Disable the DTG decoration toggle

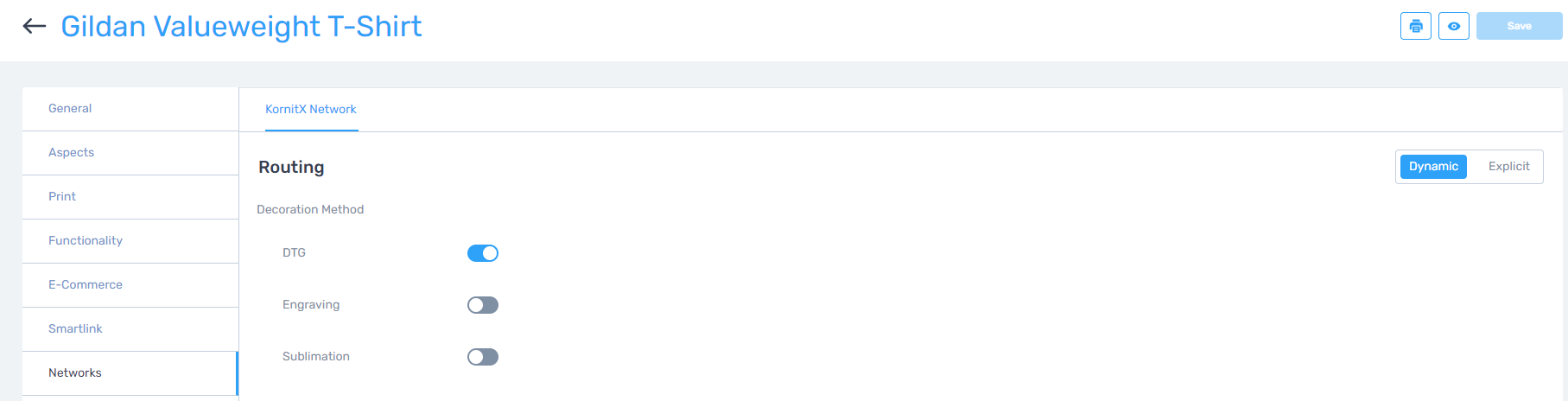[x=483, y=253]
